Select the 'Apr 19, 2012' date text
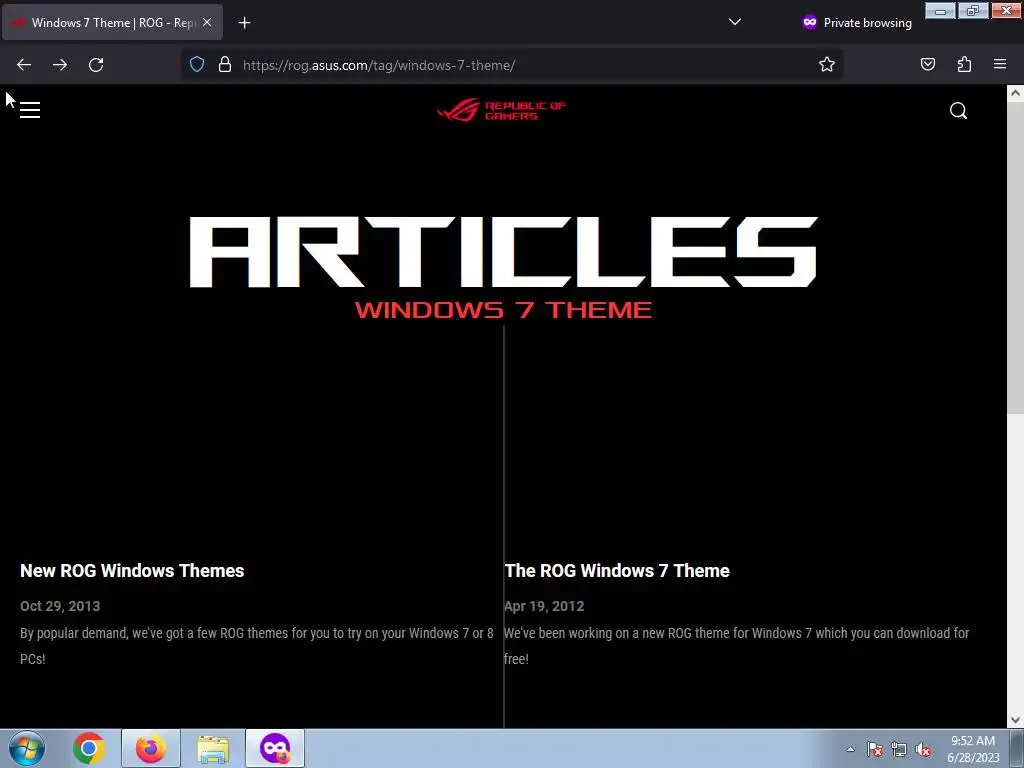The height and width of the screenshot is (768, 1024). tap(544, 606)
